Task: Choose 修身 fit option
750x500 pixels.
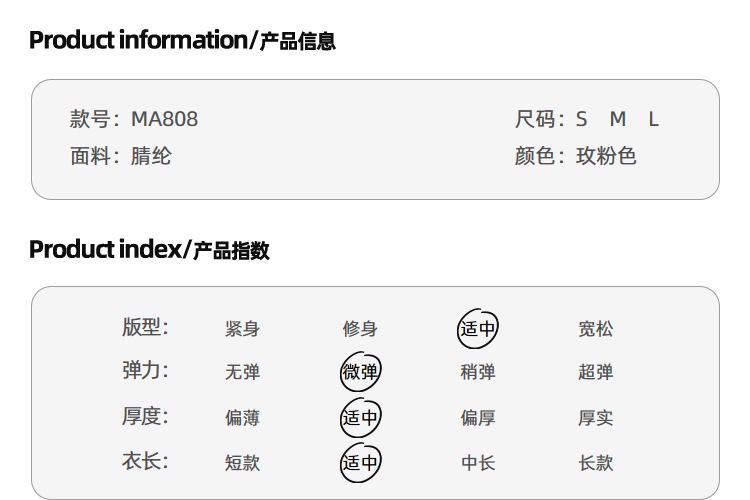Action: click(360, 329)
